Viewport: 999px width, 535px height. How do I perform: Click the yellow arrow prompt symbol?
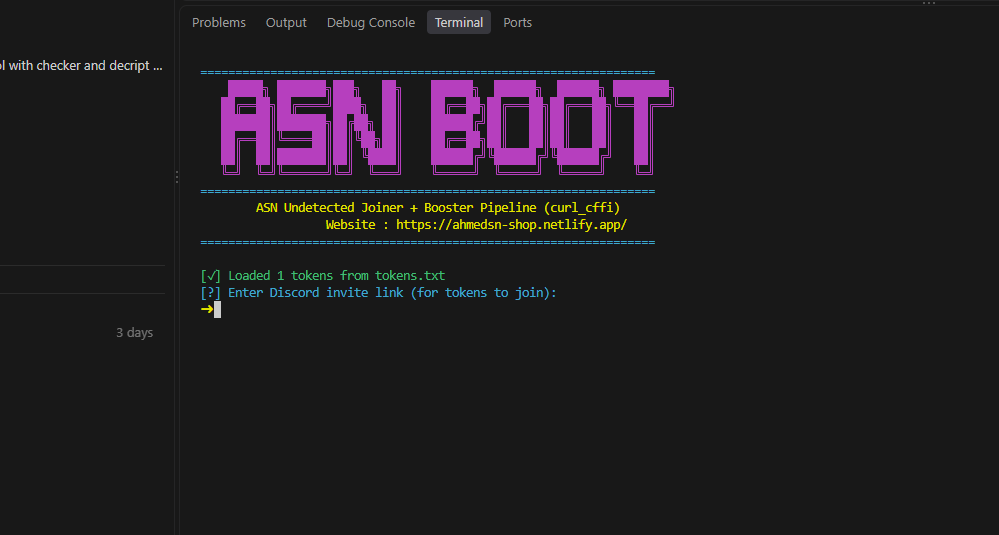[207, 310]
